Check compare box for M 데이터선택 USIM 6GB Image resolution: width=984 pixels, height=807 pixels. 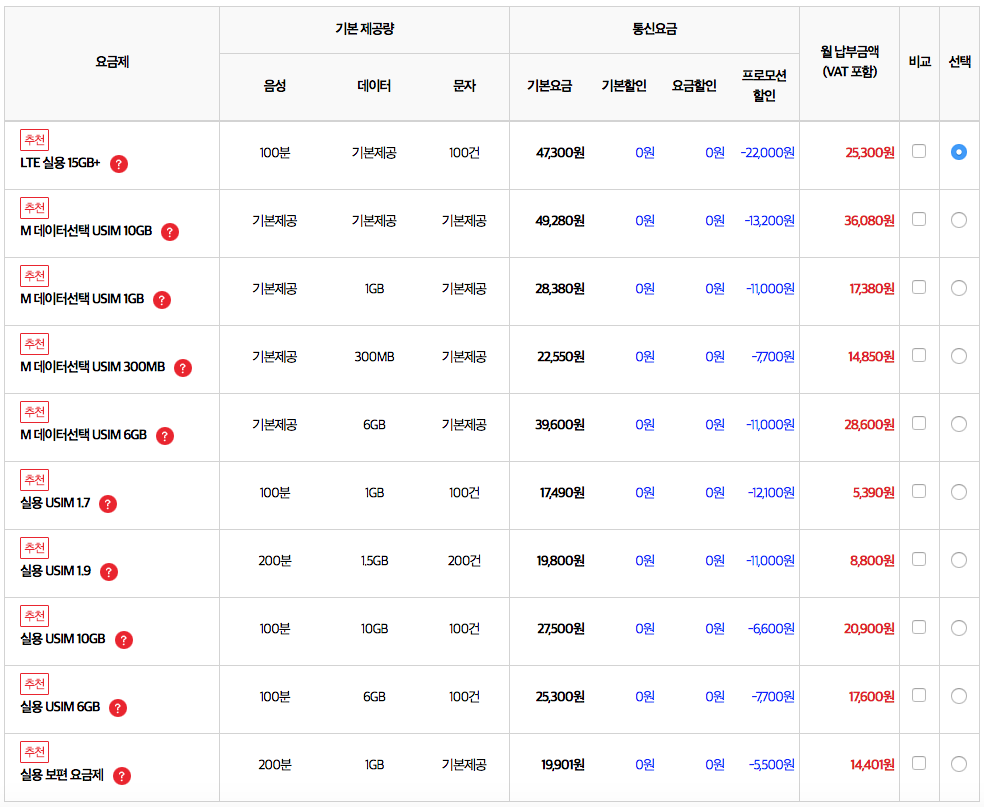pyautogui.click(x=919, y=423)
